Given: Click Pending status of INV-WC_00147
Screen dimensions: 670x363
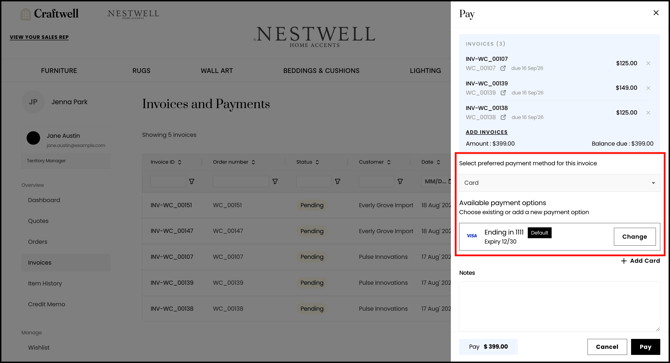Looking at the screenshot, I should [312, 231].
